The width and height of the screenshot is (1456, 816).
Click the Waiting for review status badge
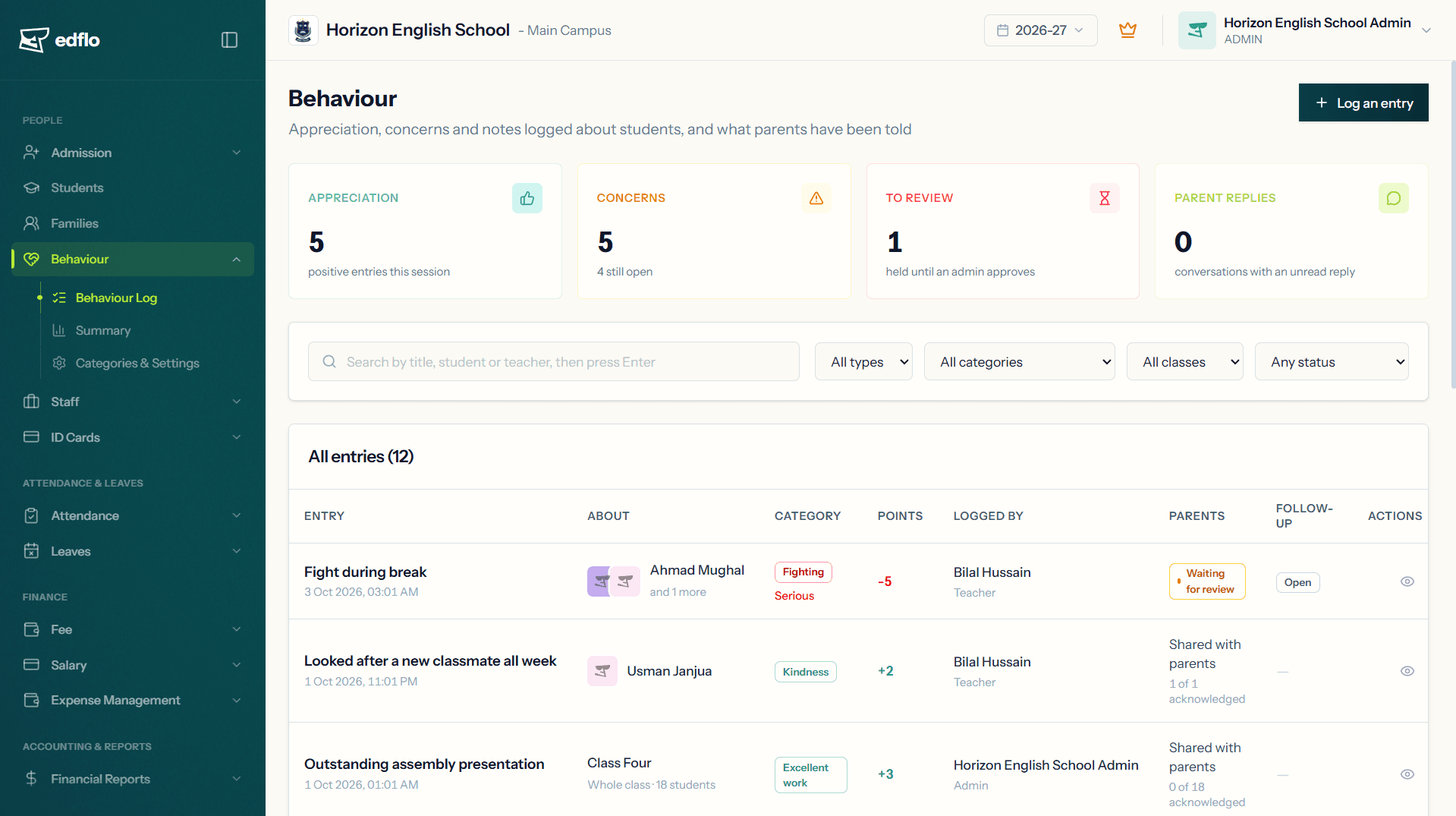pos(1206,581)
